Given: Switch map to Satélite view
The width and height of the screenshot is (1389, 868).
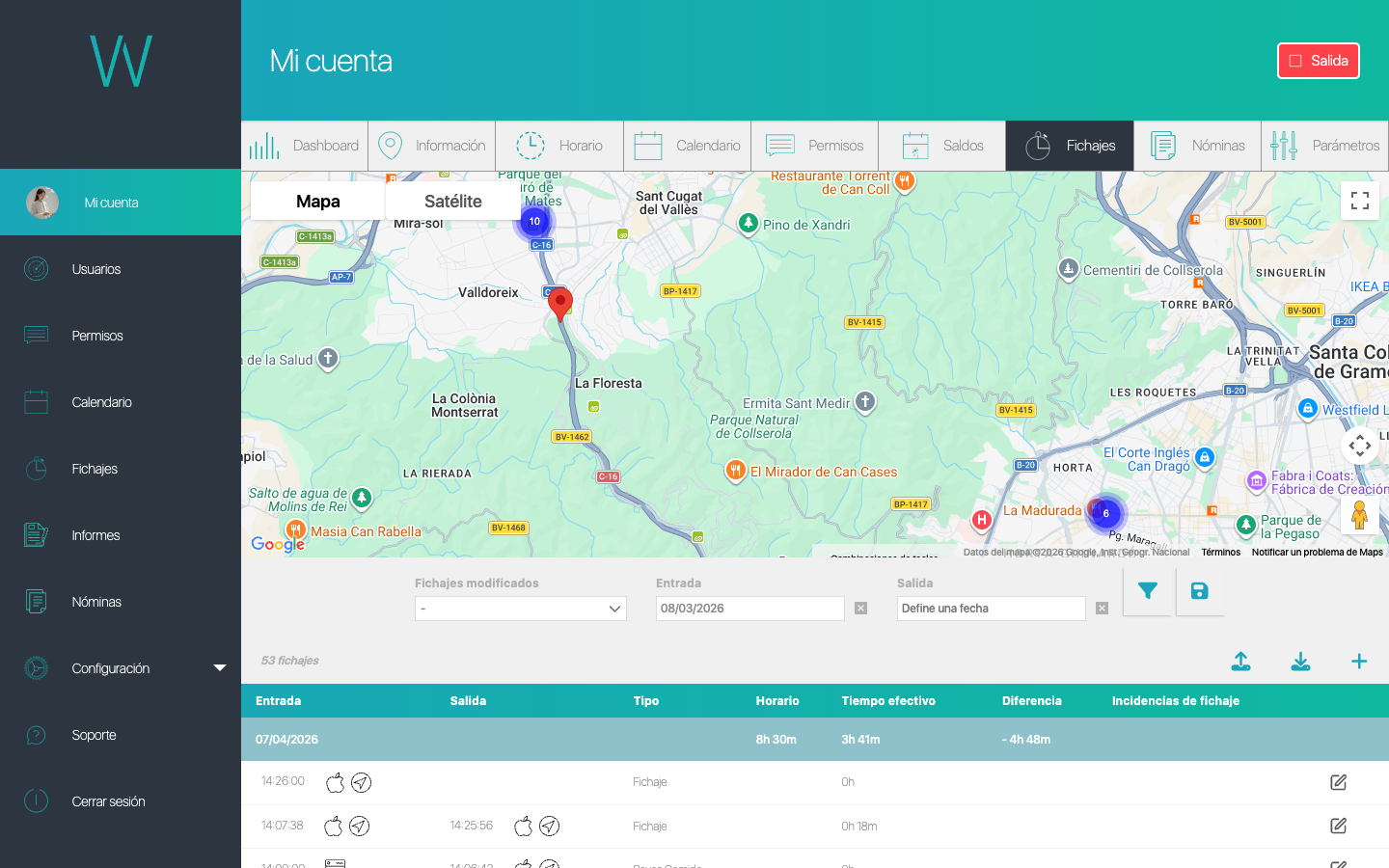Looking at the screenshot, I should point(453,201).
